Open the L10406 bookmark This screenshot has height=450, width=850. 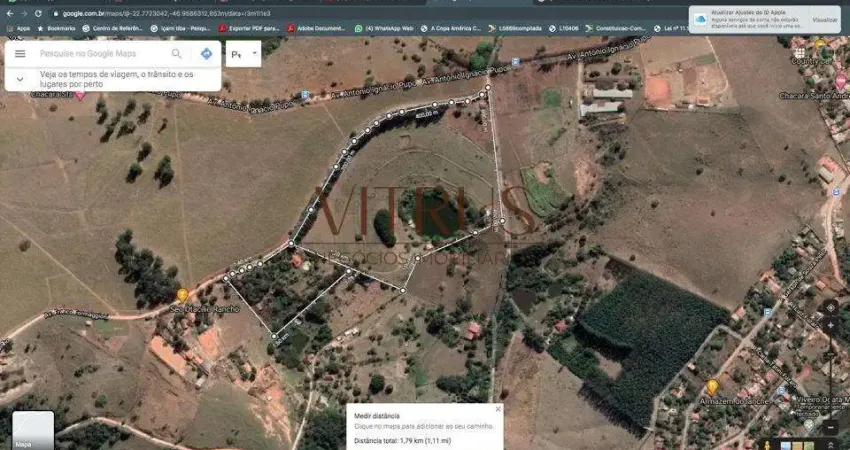click(x=563, y=28)
